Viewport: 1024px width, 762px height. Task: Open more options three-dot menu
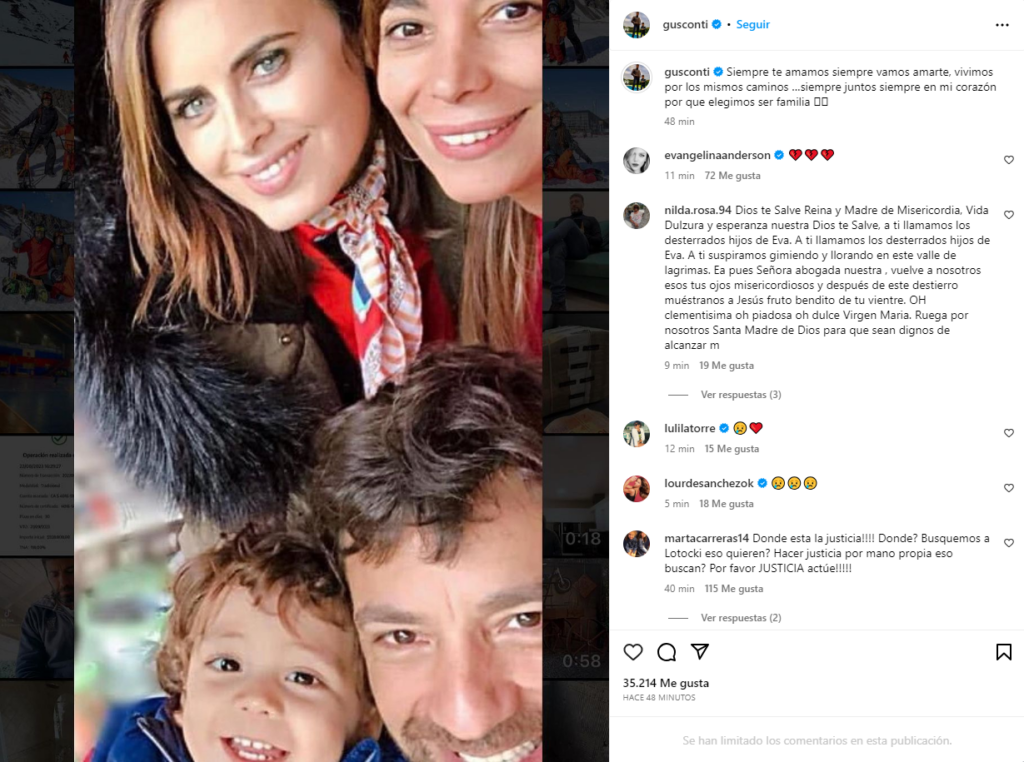point(1002,25)
